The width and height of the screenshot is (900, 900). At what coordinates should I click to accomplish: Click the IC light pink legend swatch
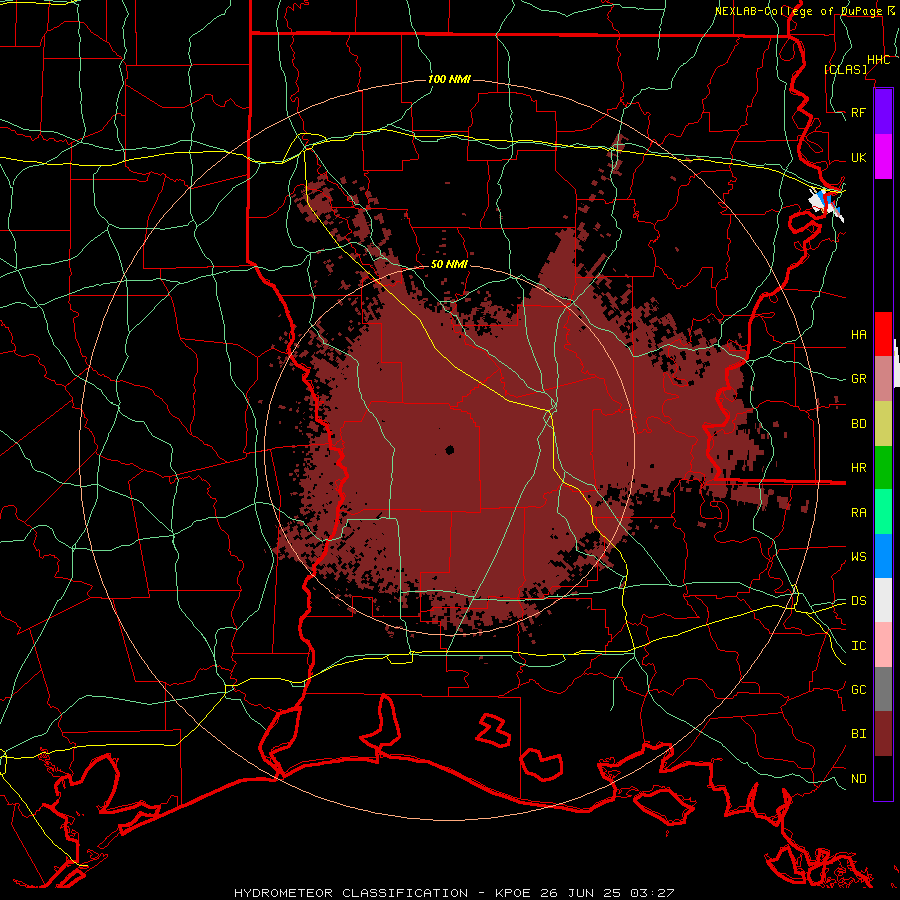pyautogui.click(x=883, y=645)
